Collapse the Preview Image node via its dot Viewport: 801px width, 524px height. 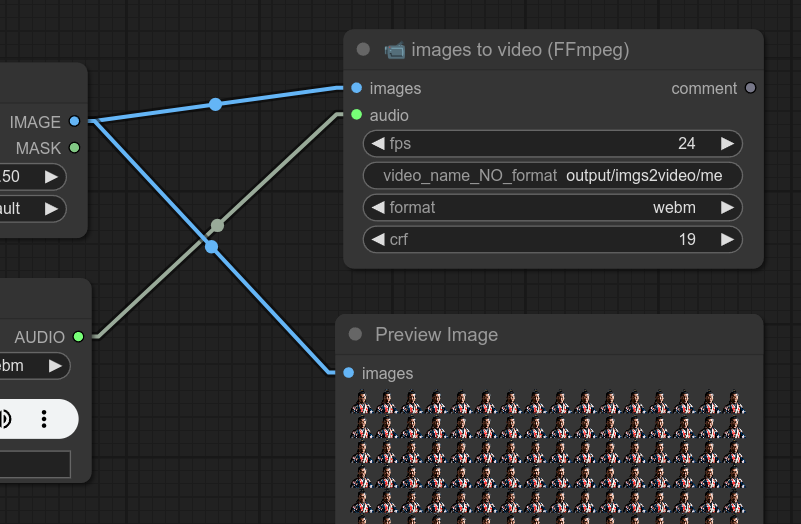tap(355, 335)
